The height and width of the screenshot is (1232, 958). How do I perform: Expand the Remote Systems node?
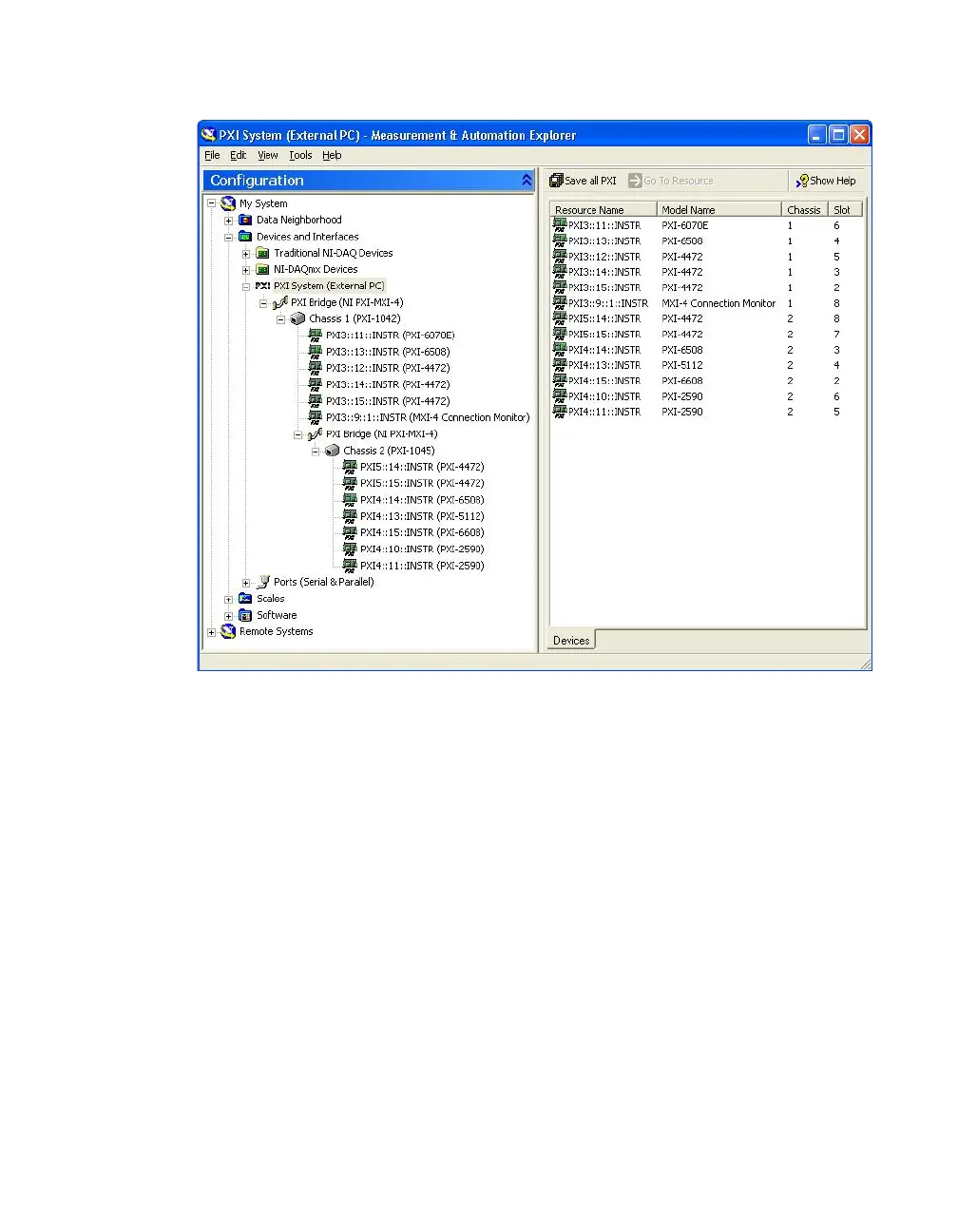(211, 632)
